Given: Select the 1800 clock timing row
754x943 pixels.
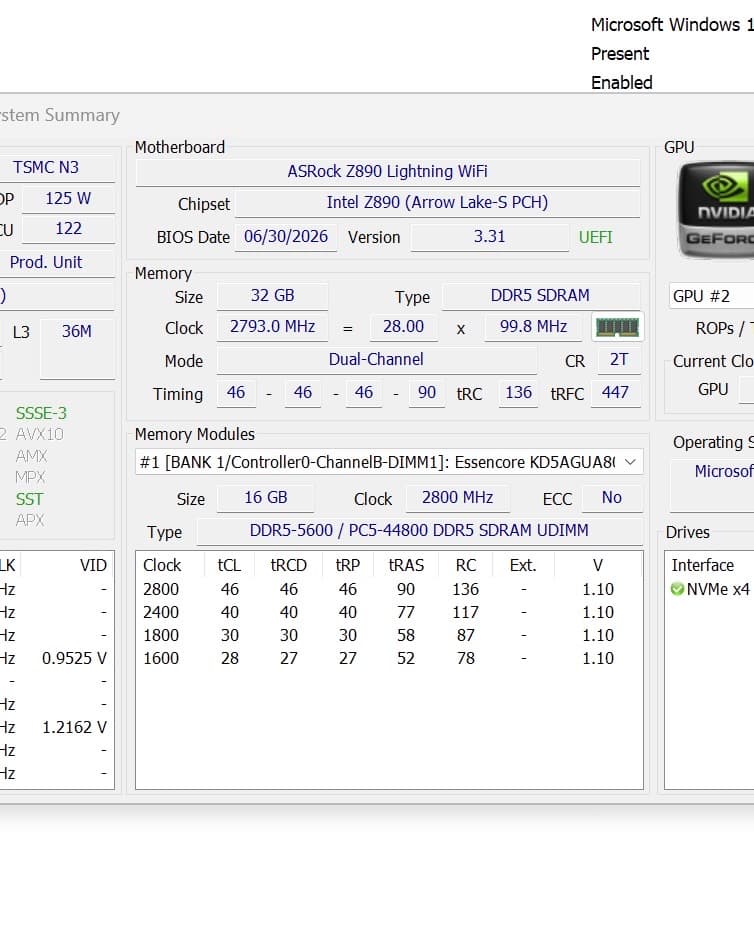Looking at the screenshot, I should [389, 635].
